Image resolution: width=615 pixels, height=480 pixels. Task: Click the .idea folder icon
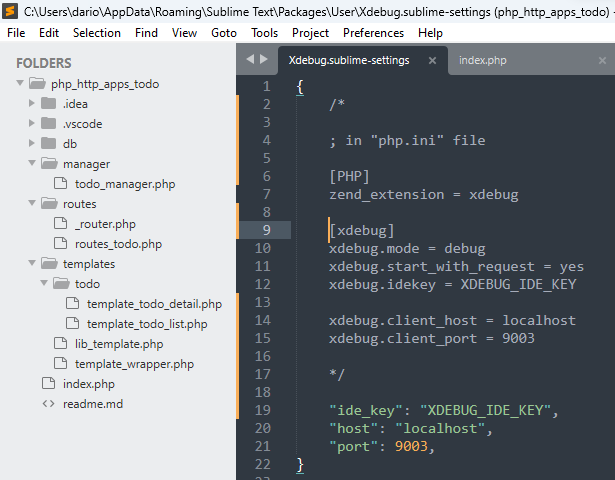[49, 104]
